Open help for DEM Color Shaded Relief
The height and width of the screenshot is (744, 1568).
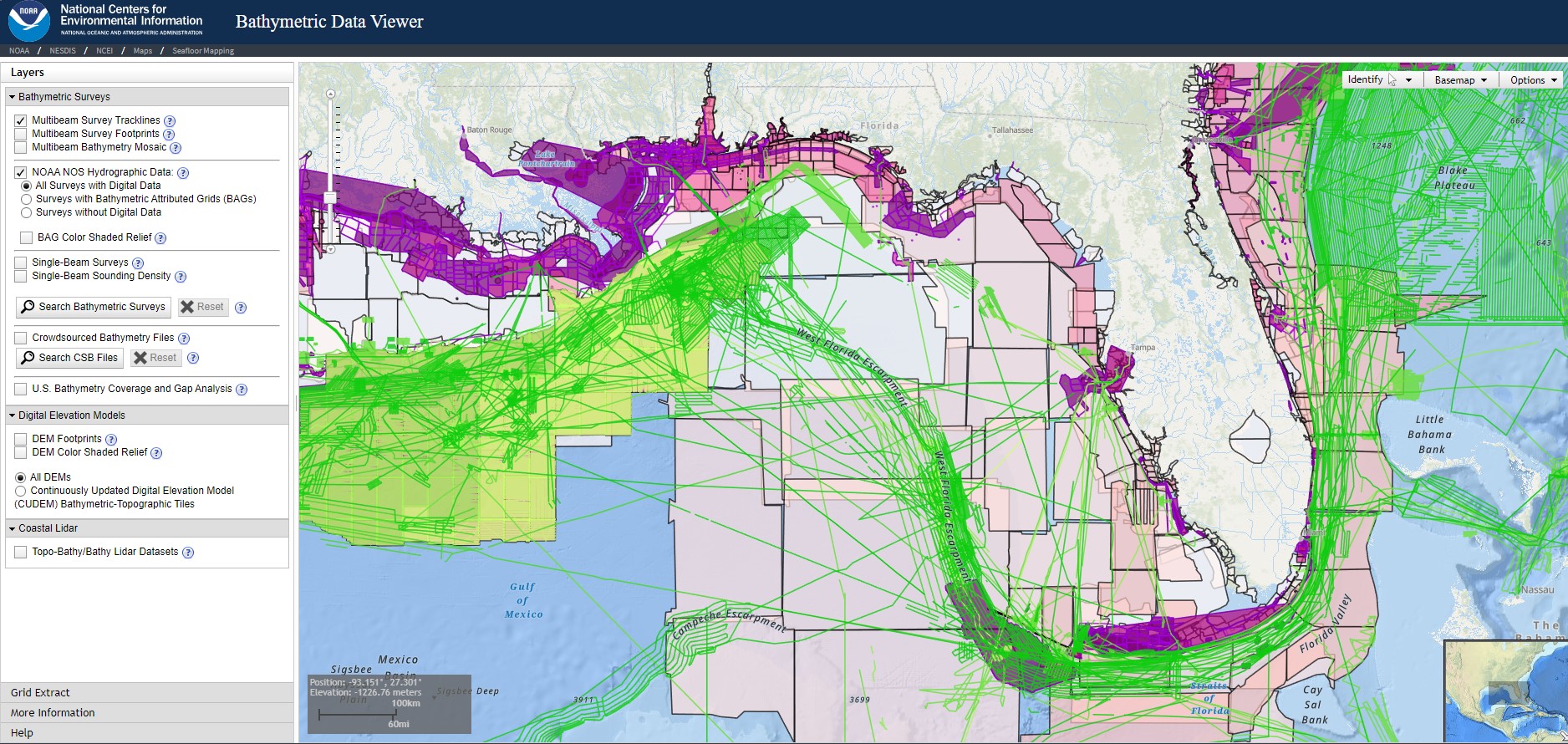(156, 453)
